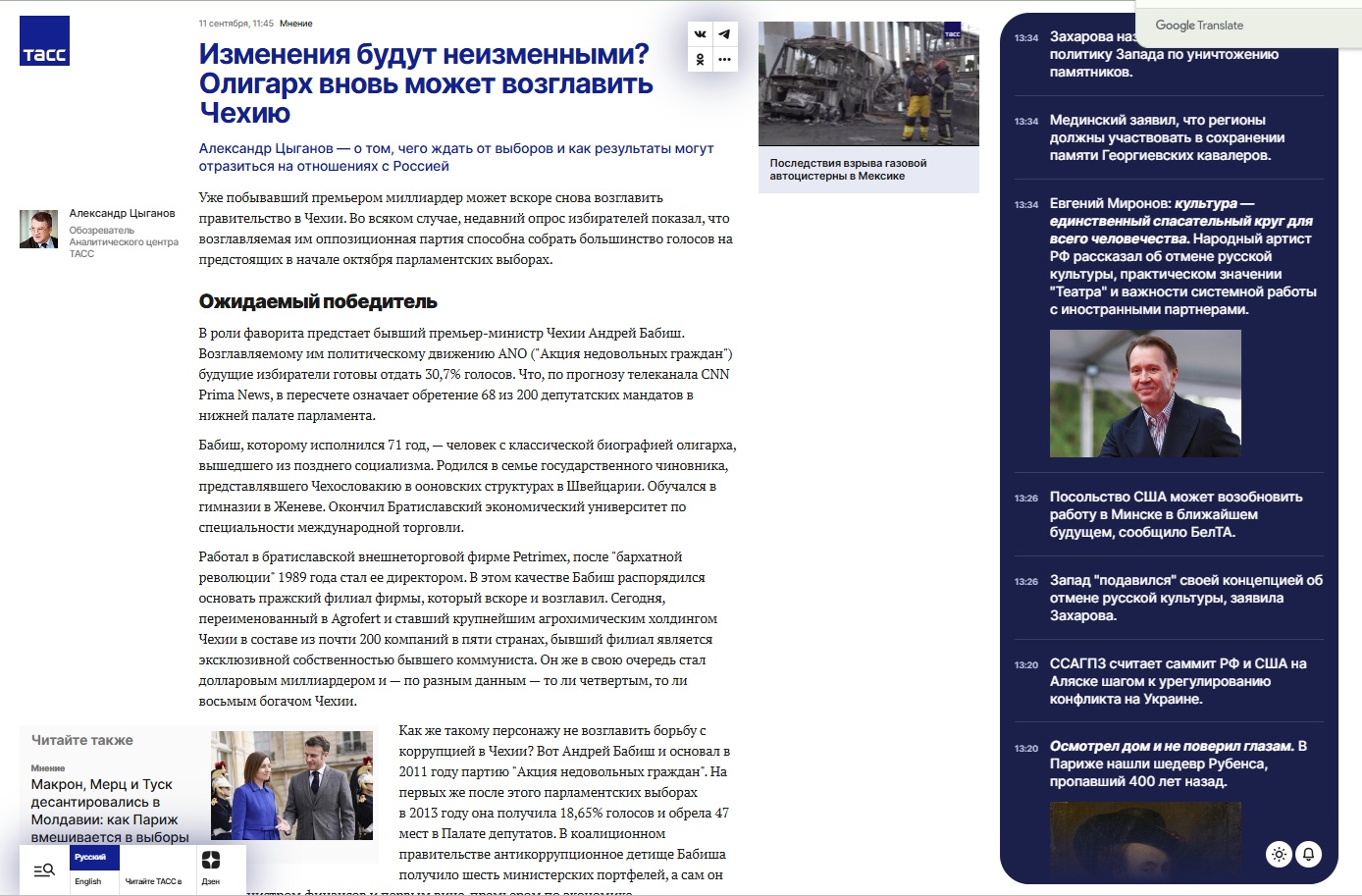
Task: Open notifications bell button
Action: pyautogui.click(x=1308, y=854)
